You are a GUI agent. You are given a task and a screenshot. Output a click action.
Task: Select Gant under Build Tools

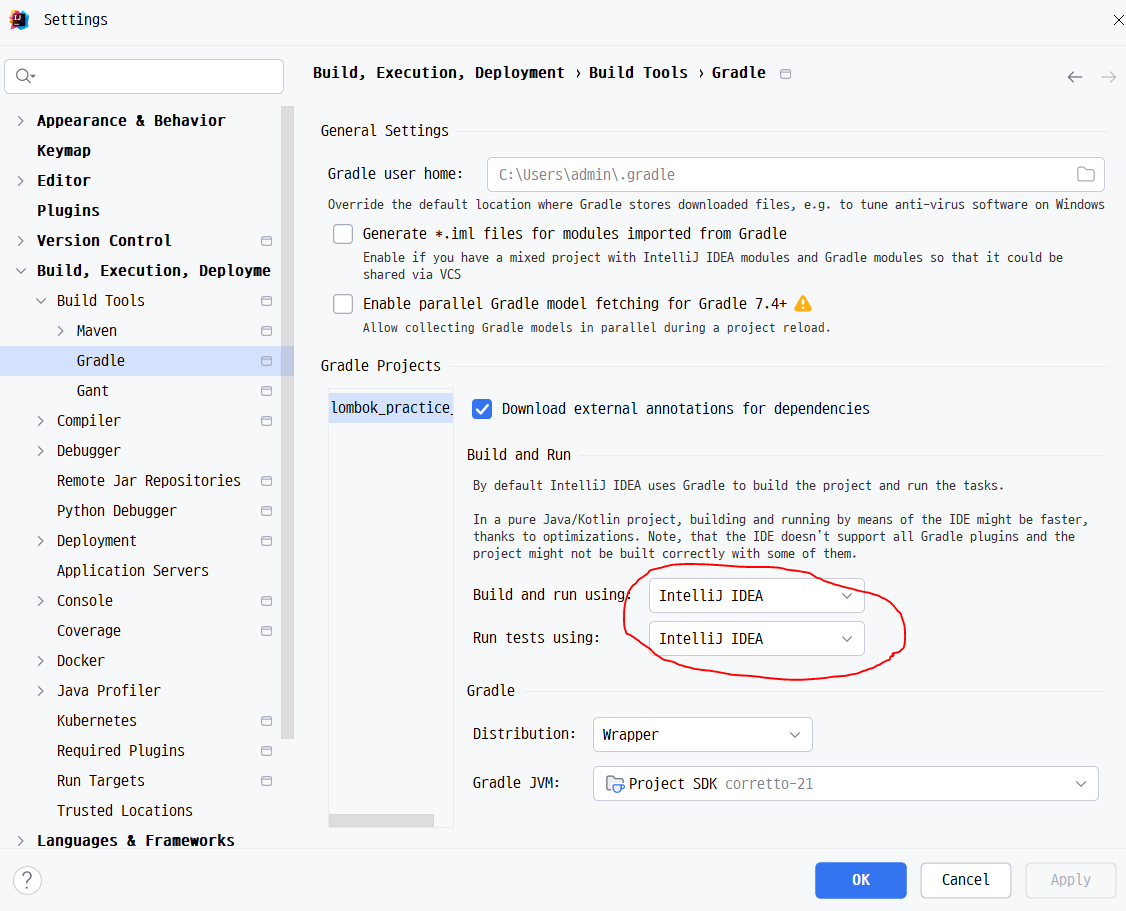click(x=93, y=391)
